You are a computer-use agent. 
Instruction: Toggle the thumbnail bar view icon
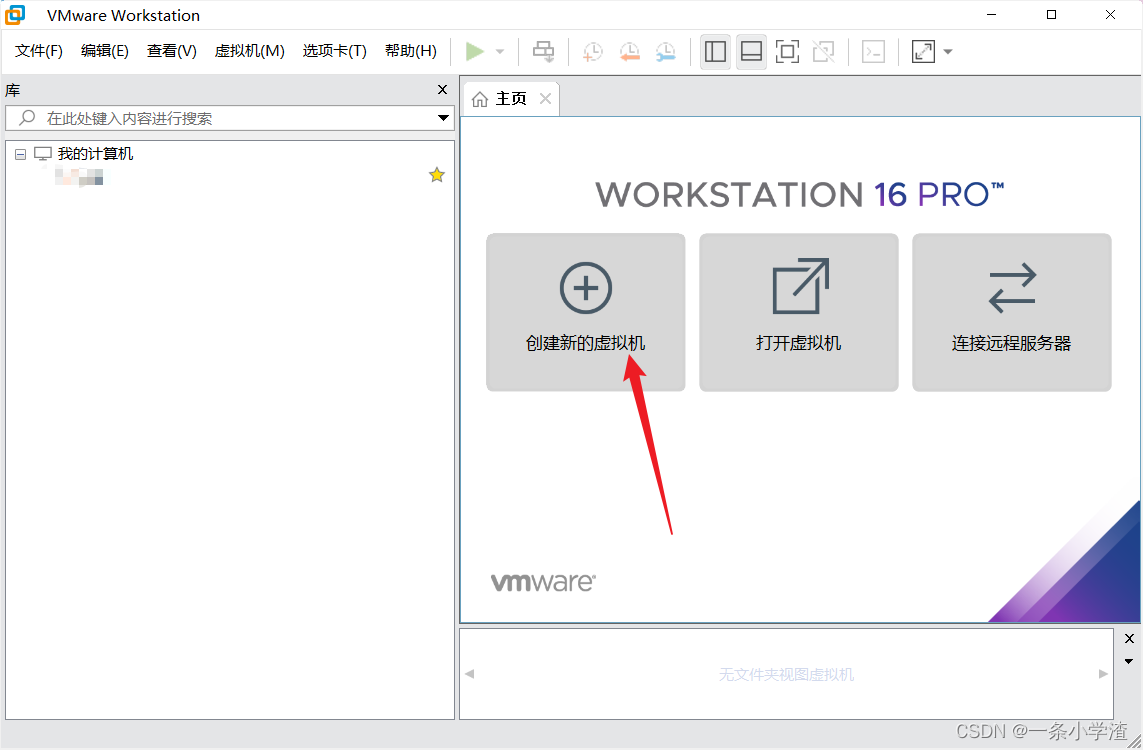pos(751,52)
